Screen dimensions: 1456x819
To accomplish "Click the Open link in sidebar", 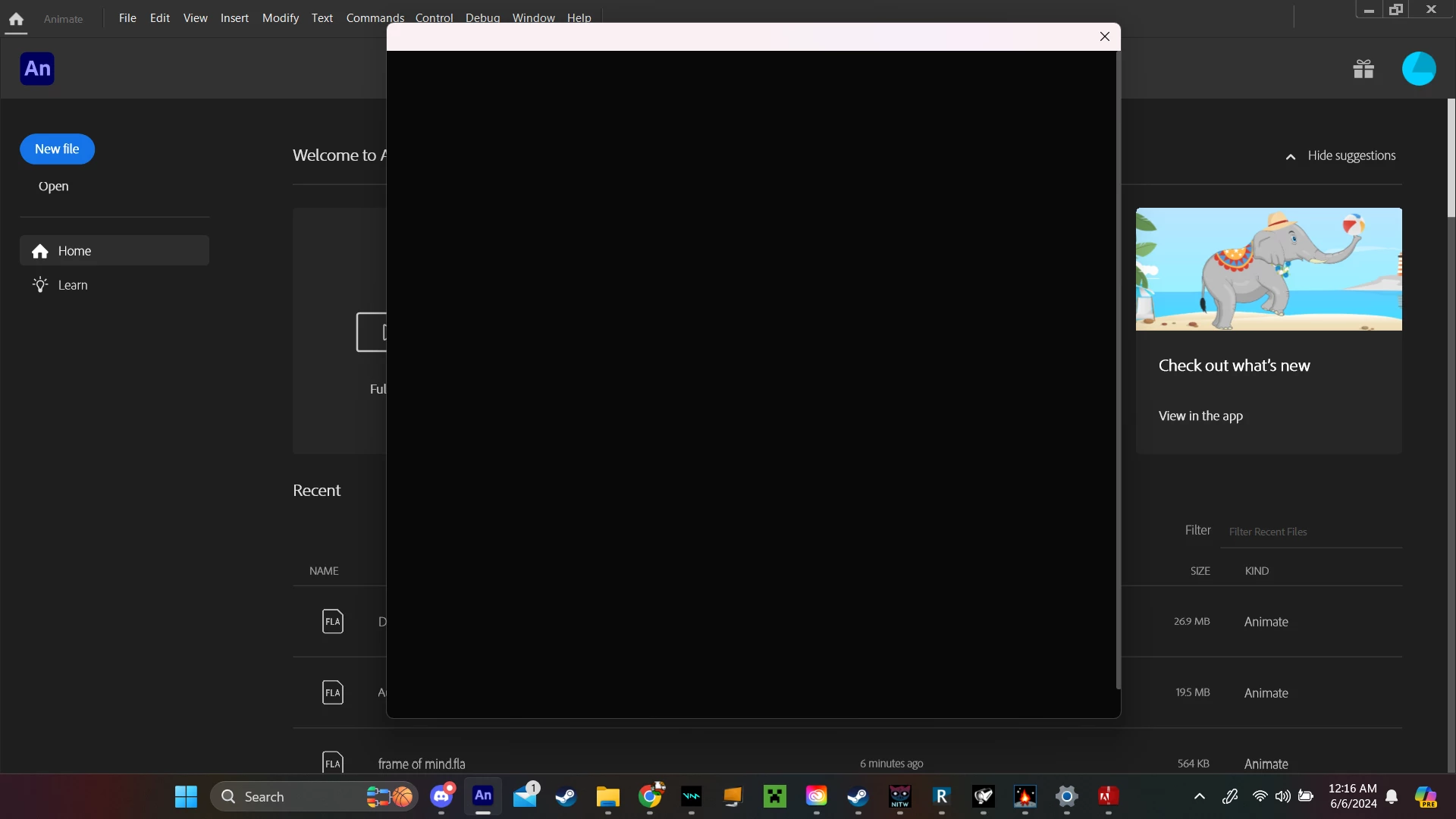I will point(53,187).
